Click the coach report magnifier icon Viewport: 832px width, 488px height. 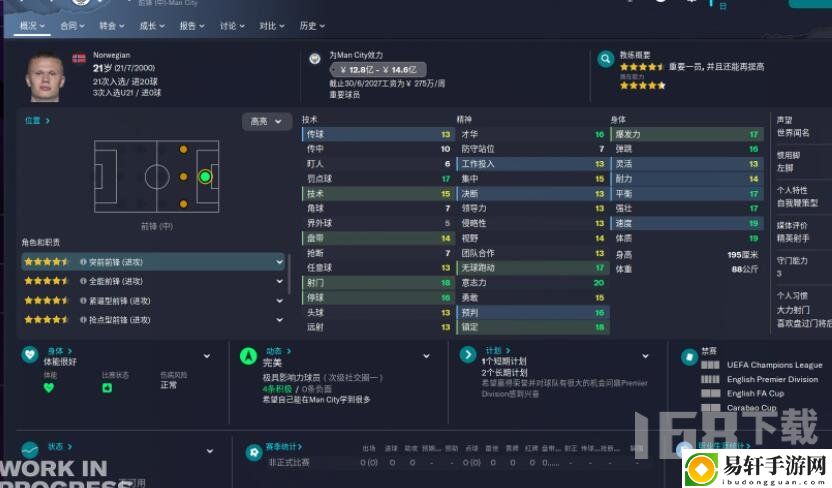click(x=605, y=59)
